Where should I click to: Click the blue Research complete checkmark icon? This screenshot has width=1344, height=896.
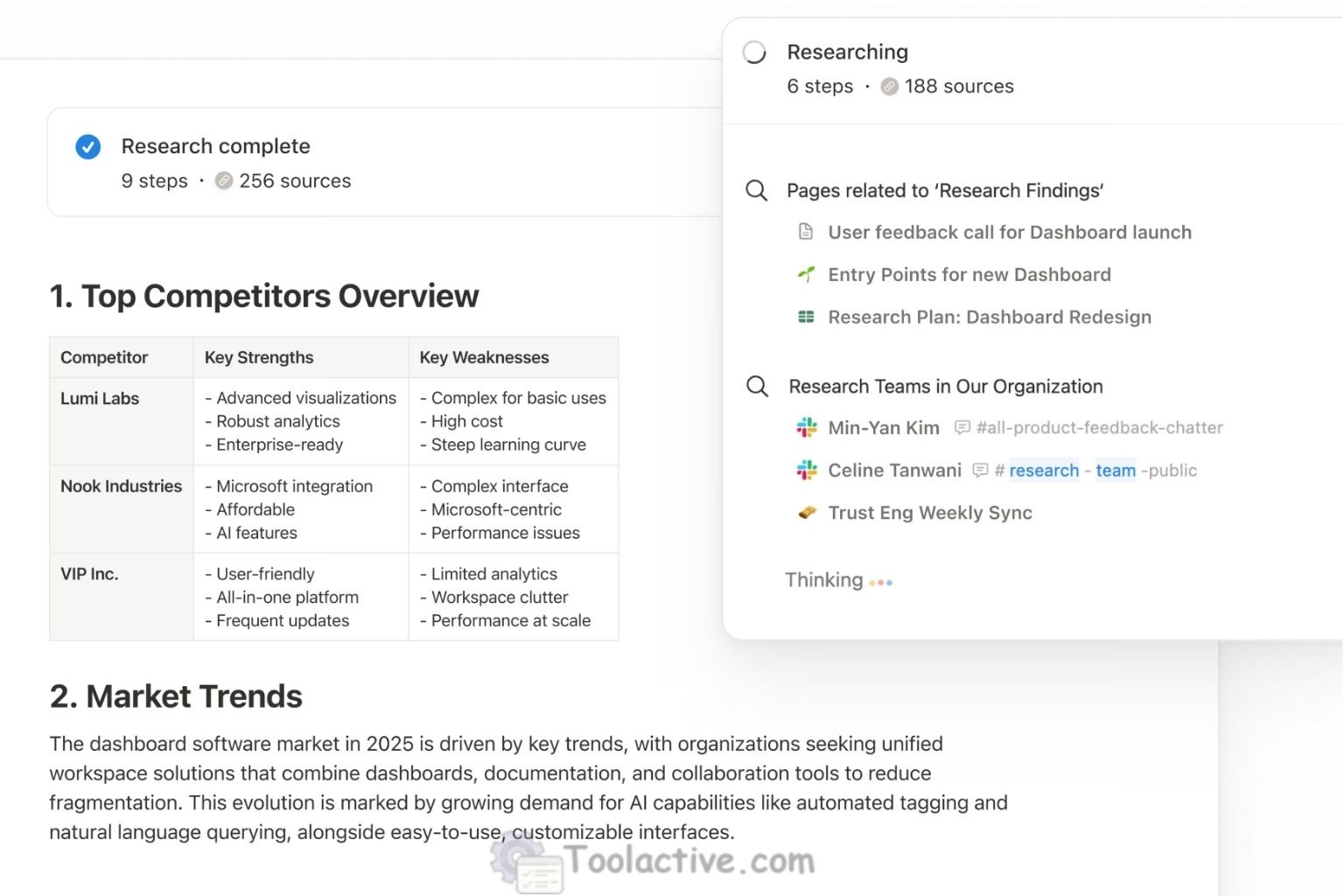coord(87,147)
